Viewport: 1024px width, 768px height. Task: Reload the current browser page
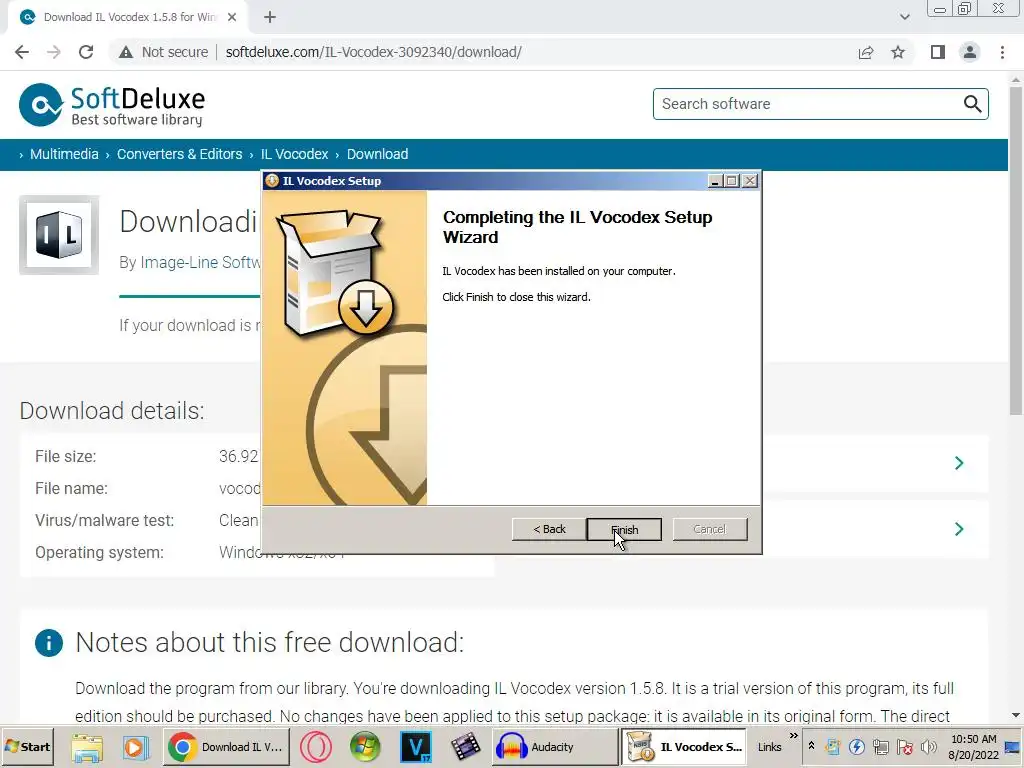click(x=86, y=52)
